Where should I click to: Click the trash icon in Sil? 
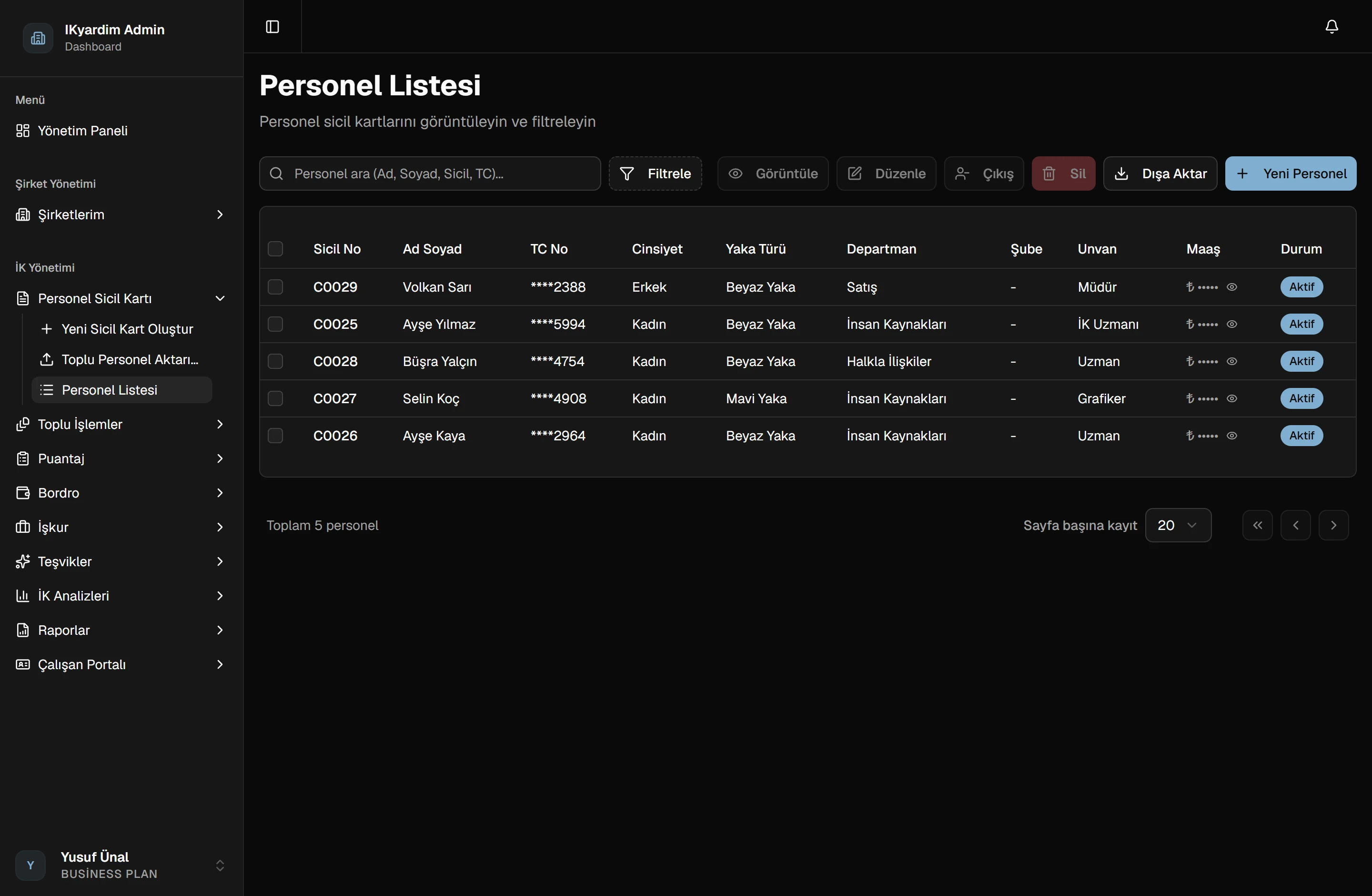pos(1049,173)
